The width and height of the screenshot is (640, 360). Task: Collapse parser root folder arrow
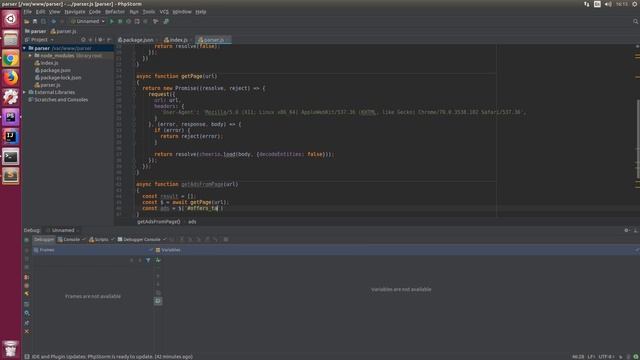[25, 48]
